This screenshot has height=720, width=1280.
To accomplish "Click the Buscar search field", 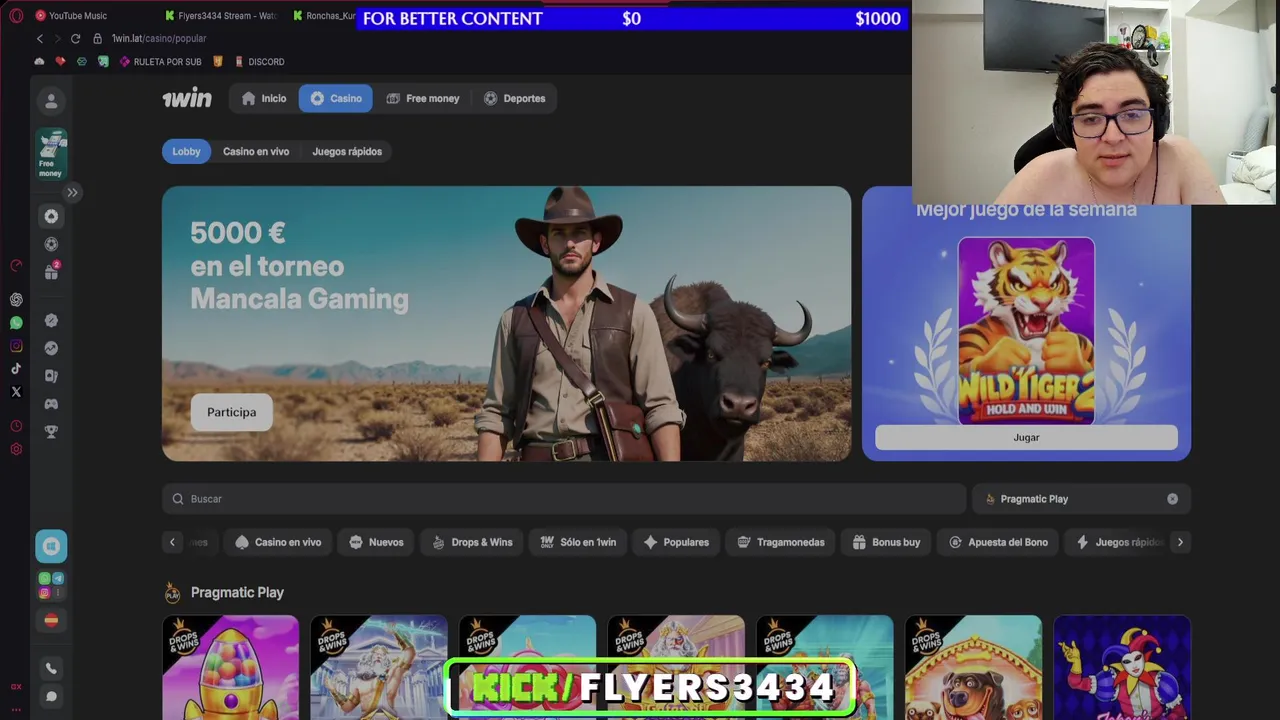I will (564, 499).
